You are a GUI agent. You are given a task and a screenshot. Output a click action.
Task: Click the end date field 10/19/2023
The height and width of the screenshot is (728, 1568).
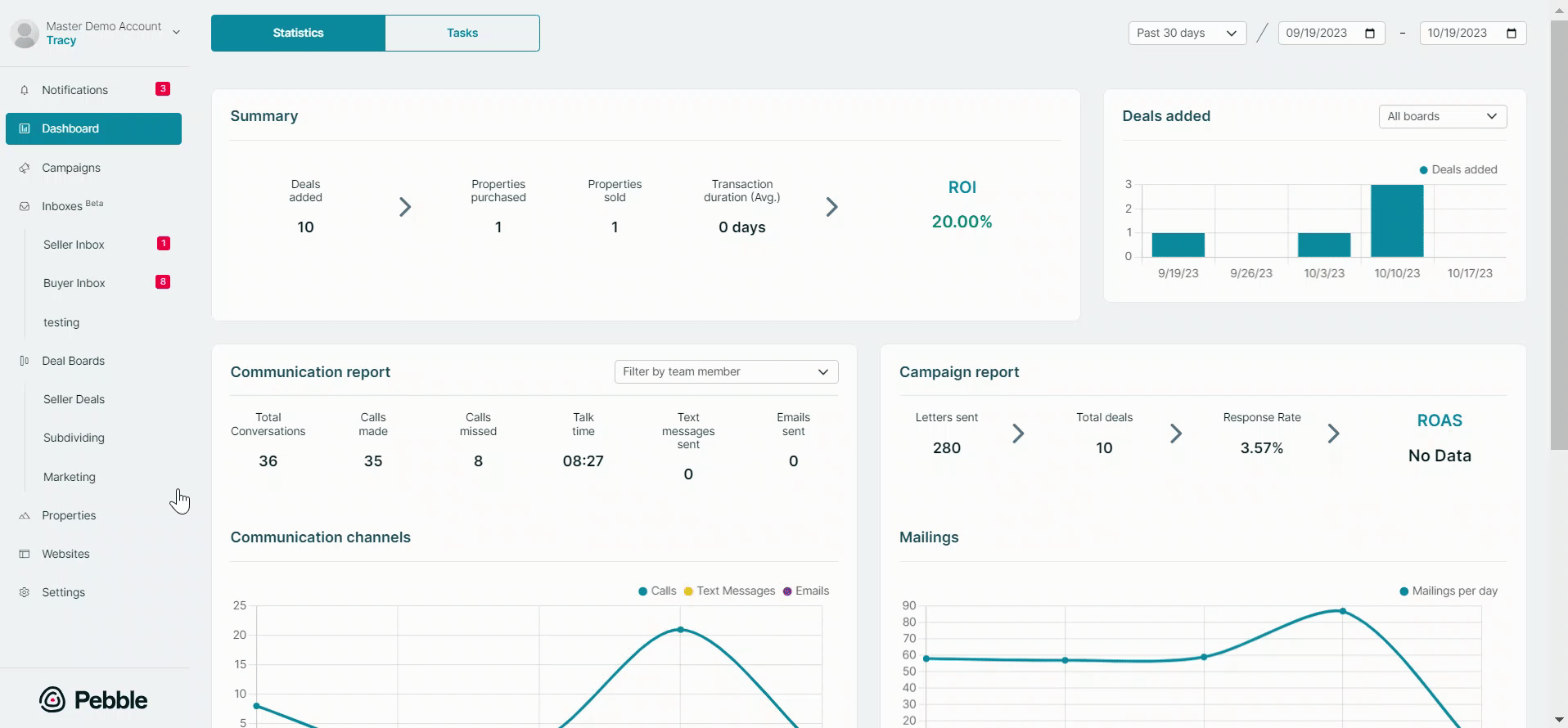point(1473,34)
